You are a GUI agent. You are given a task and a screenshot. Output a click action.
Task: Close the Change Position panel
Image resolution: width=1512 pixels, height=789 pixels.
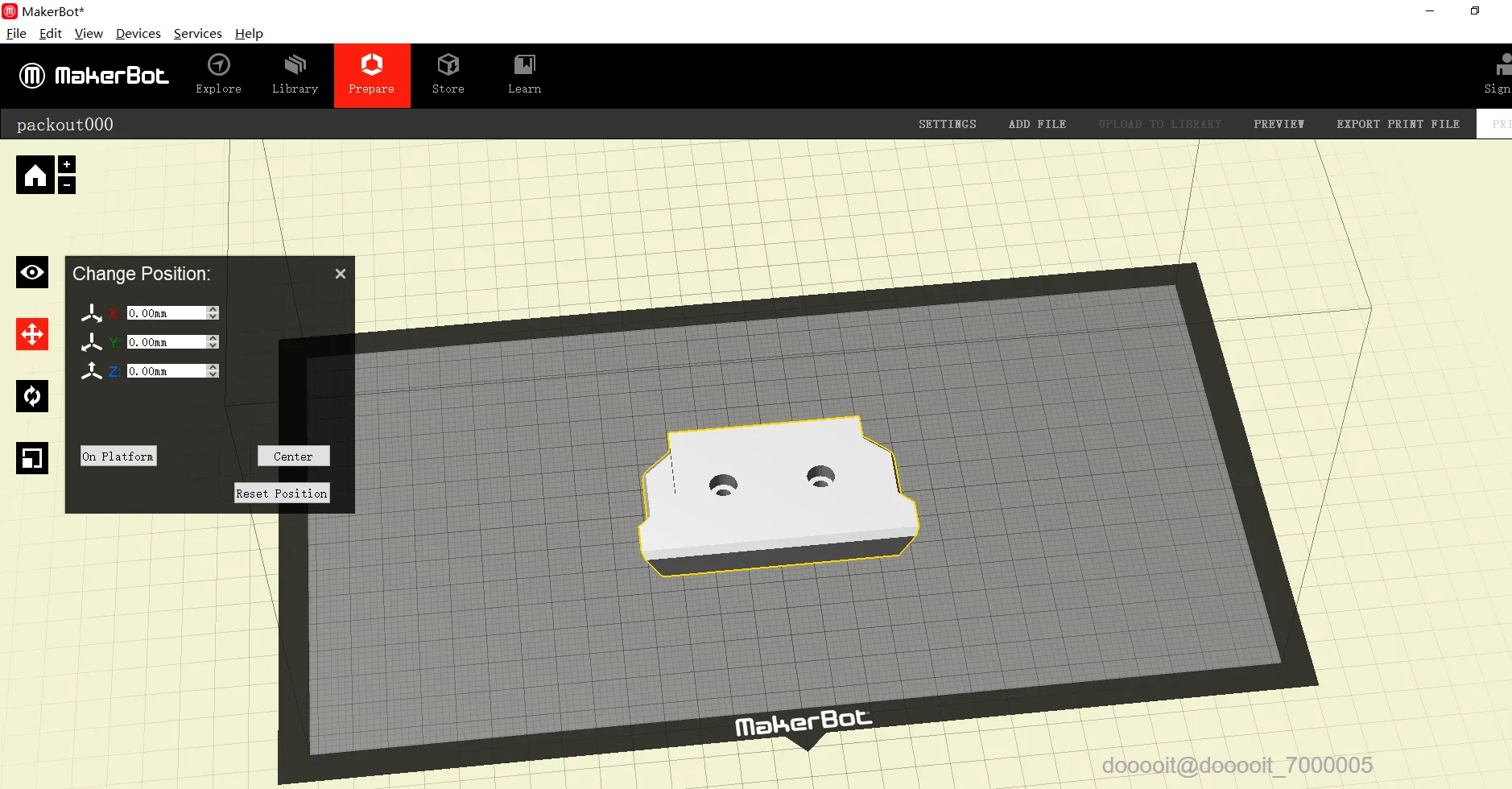tap(341, 274)
